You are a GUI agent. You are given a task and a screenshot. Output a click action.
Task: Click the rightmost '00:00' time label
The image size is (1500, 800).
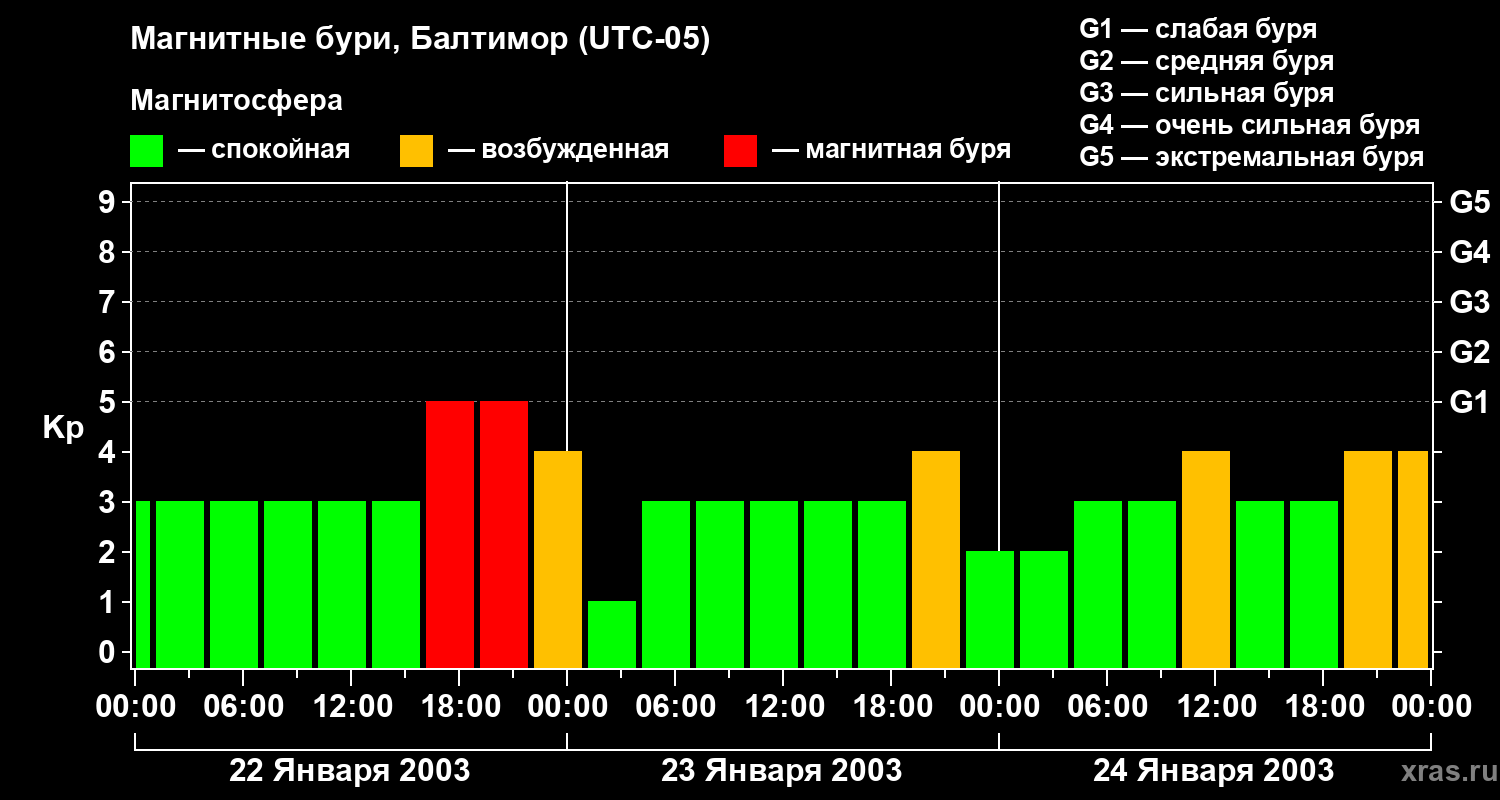tap(1431, 707)
